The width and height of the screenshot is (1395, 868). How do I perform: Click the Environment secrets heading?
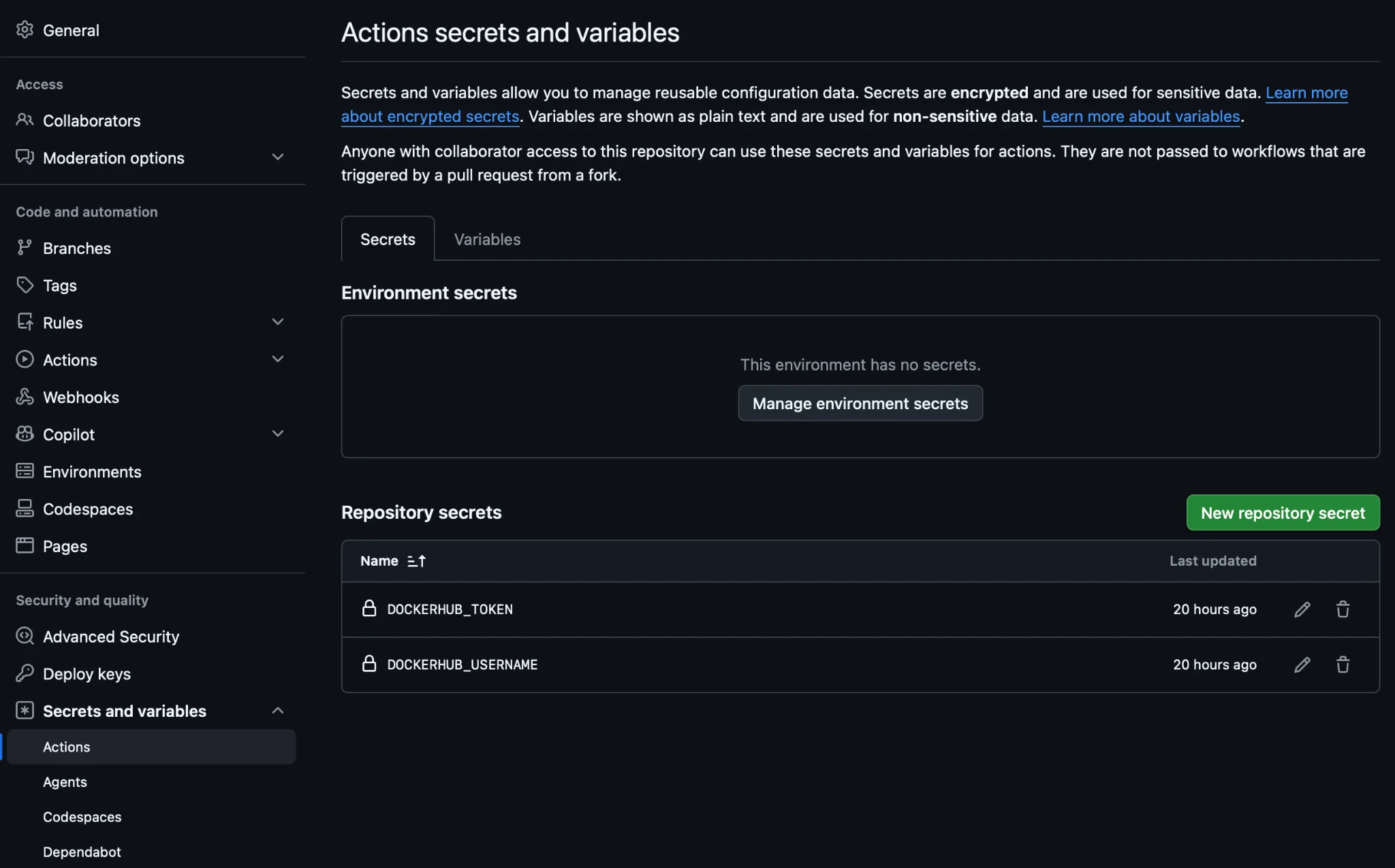[428, 293]
